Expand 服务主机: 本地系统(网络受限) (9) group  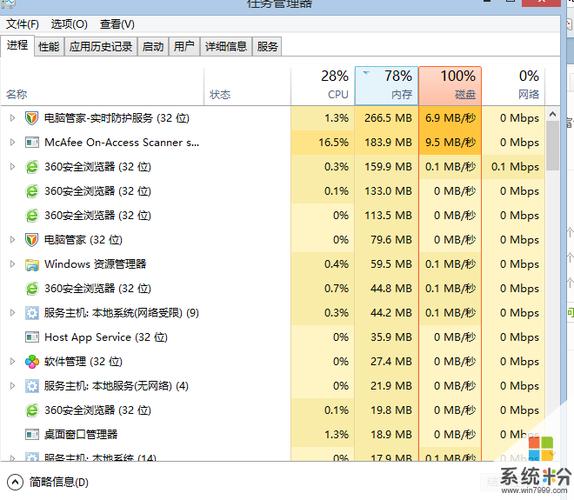coord(12,313)
